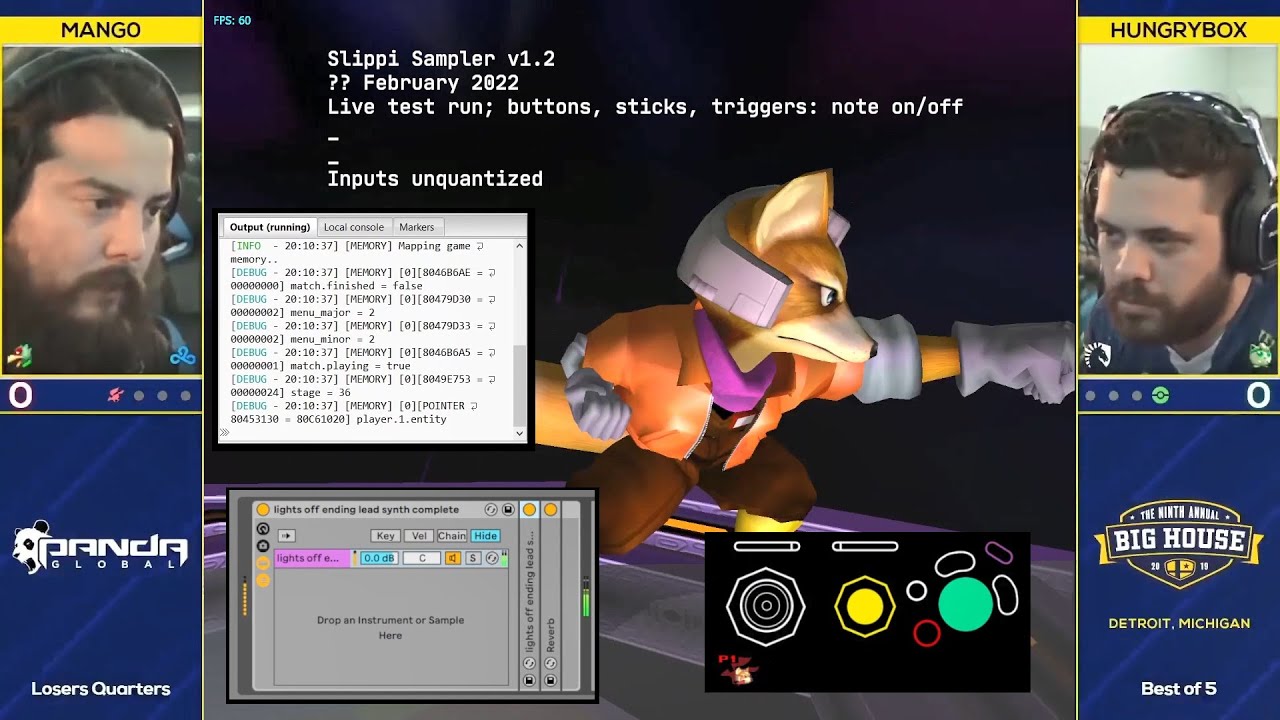This screenshot has width=1280, height=720.
Task: Toggle the chain list visibility button
Action: click(x=263, y=563)
